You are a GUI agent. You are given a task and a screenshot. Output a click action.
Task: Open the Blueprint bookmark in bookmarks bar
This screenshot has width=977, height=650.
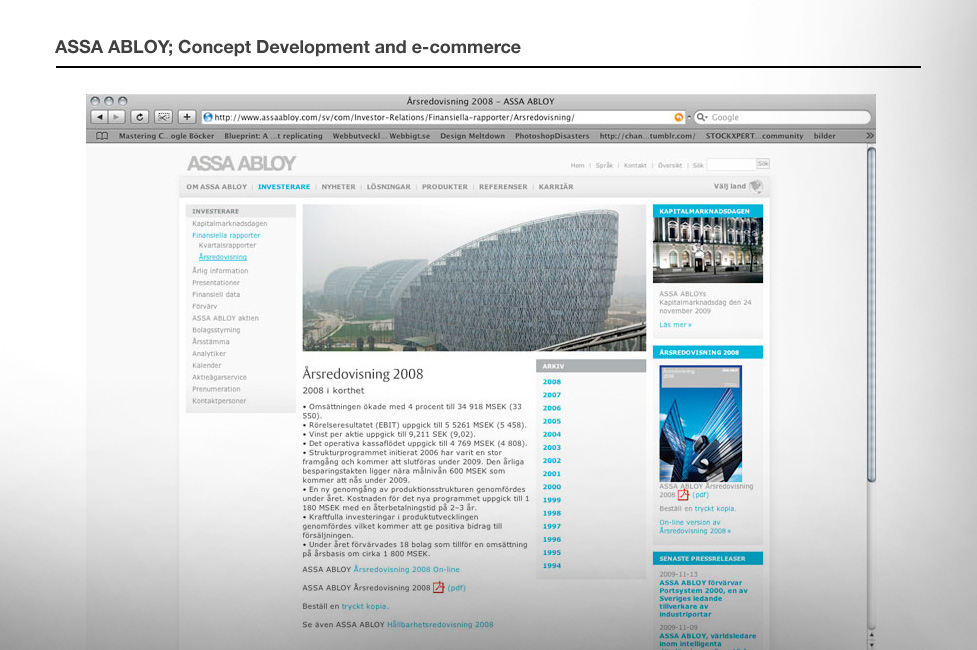click(x=274, y=136)
